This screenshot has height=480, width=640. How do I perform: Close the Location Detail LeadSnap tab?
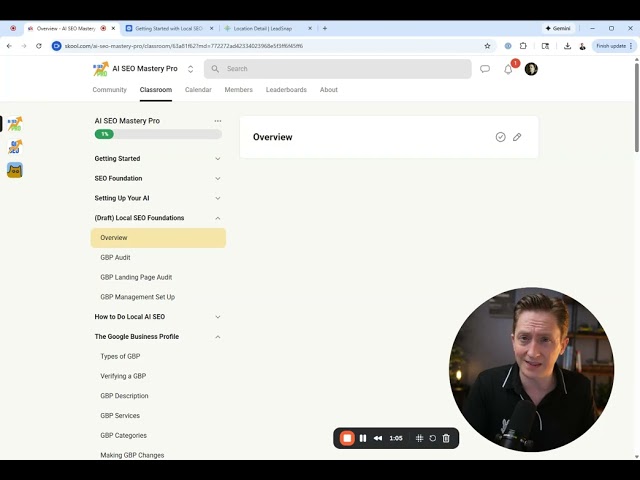[310, 29]
